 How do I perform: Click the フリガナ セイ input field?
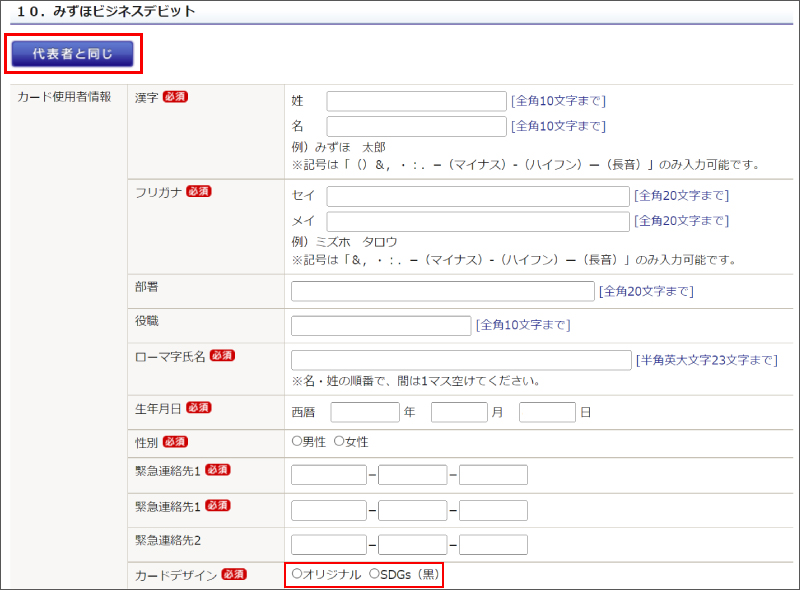pyautogui.click(x=478, y=196)
